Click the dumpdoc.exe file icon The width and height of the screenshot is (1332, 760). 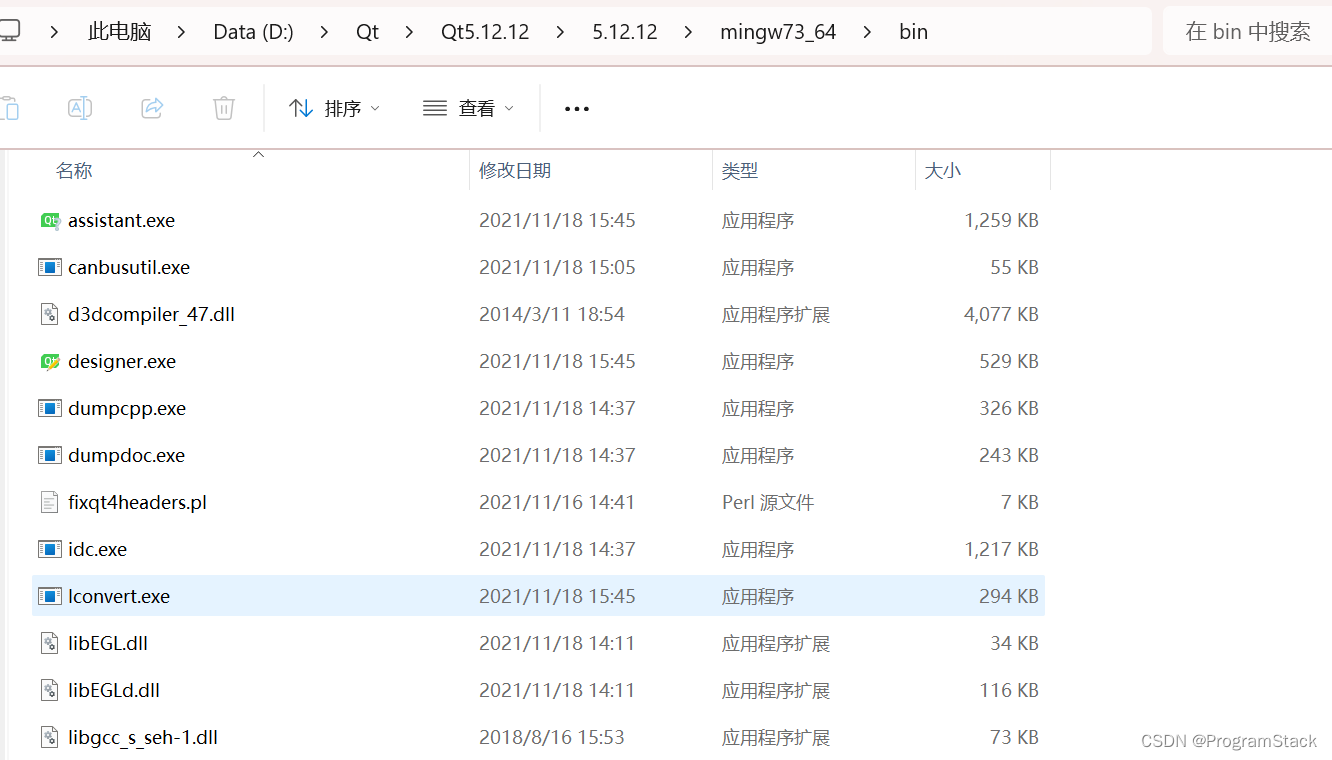[50, 455]
